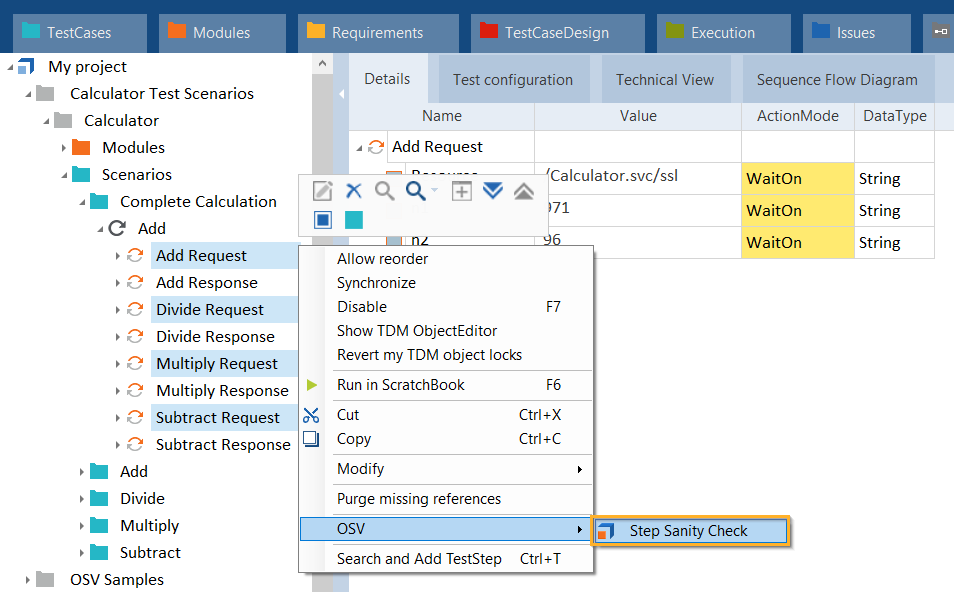Click the ActionMode column header
954x592 pixels.
point(797,116)
